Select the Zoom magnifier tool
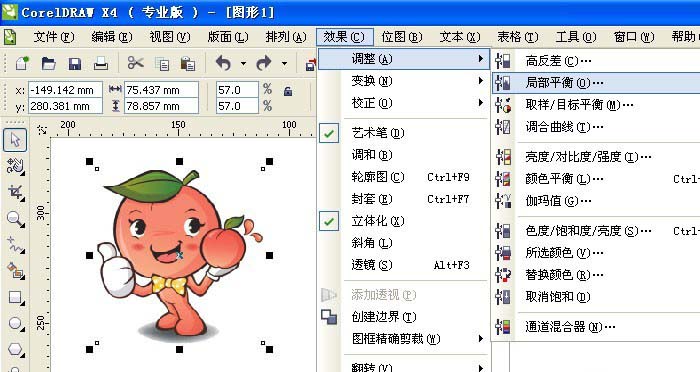 [x=15, y=219]
